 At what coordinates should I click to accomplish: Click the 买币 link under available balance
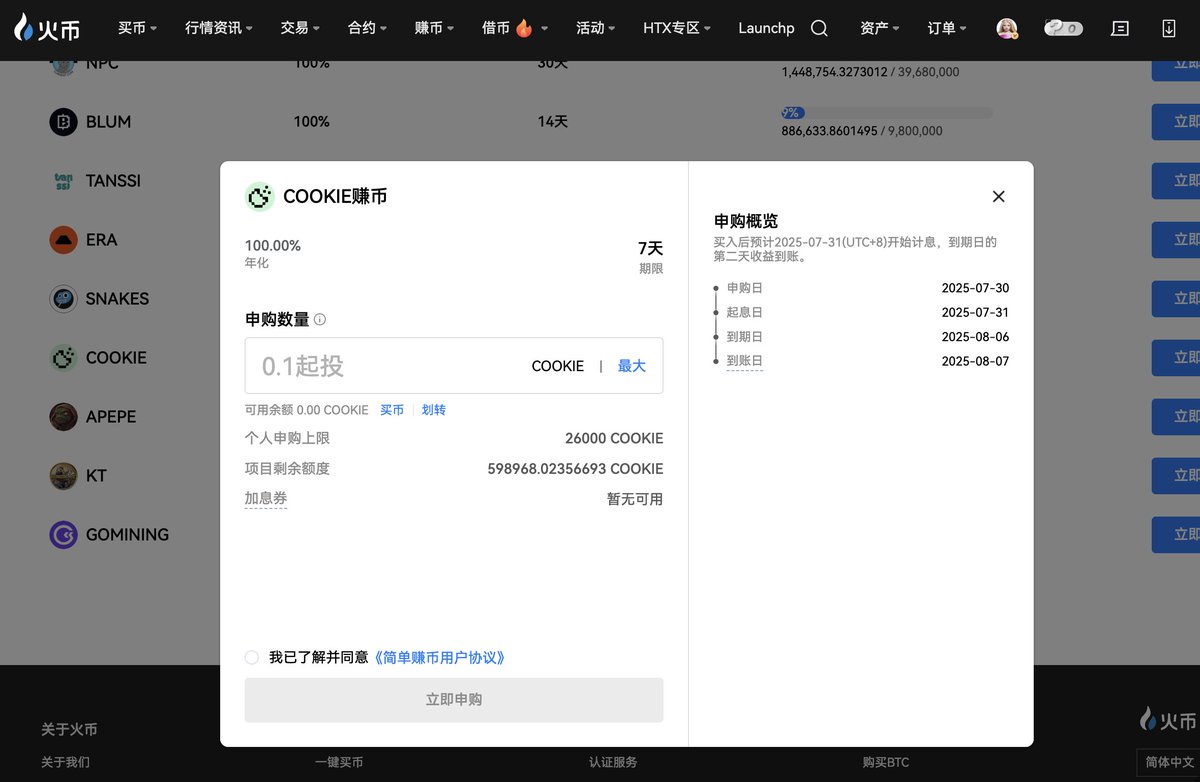coord(392,410)
